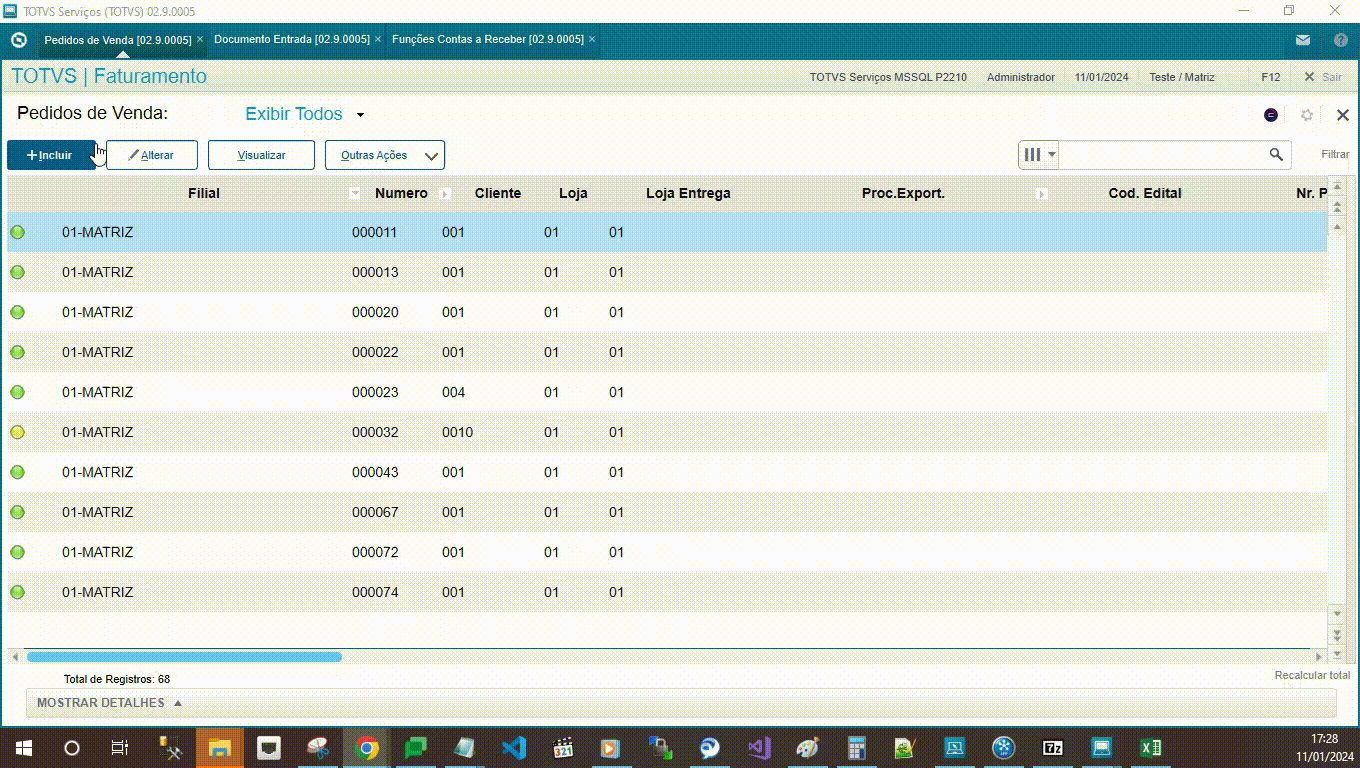Image resolution: width=1360 pixels, height=768 pixels.
Task: Close the Funções Contas a Receber tab
Action: [x=592, y=39]
